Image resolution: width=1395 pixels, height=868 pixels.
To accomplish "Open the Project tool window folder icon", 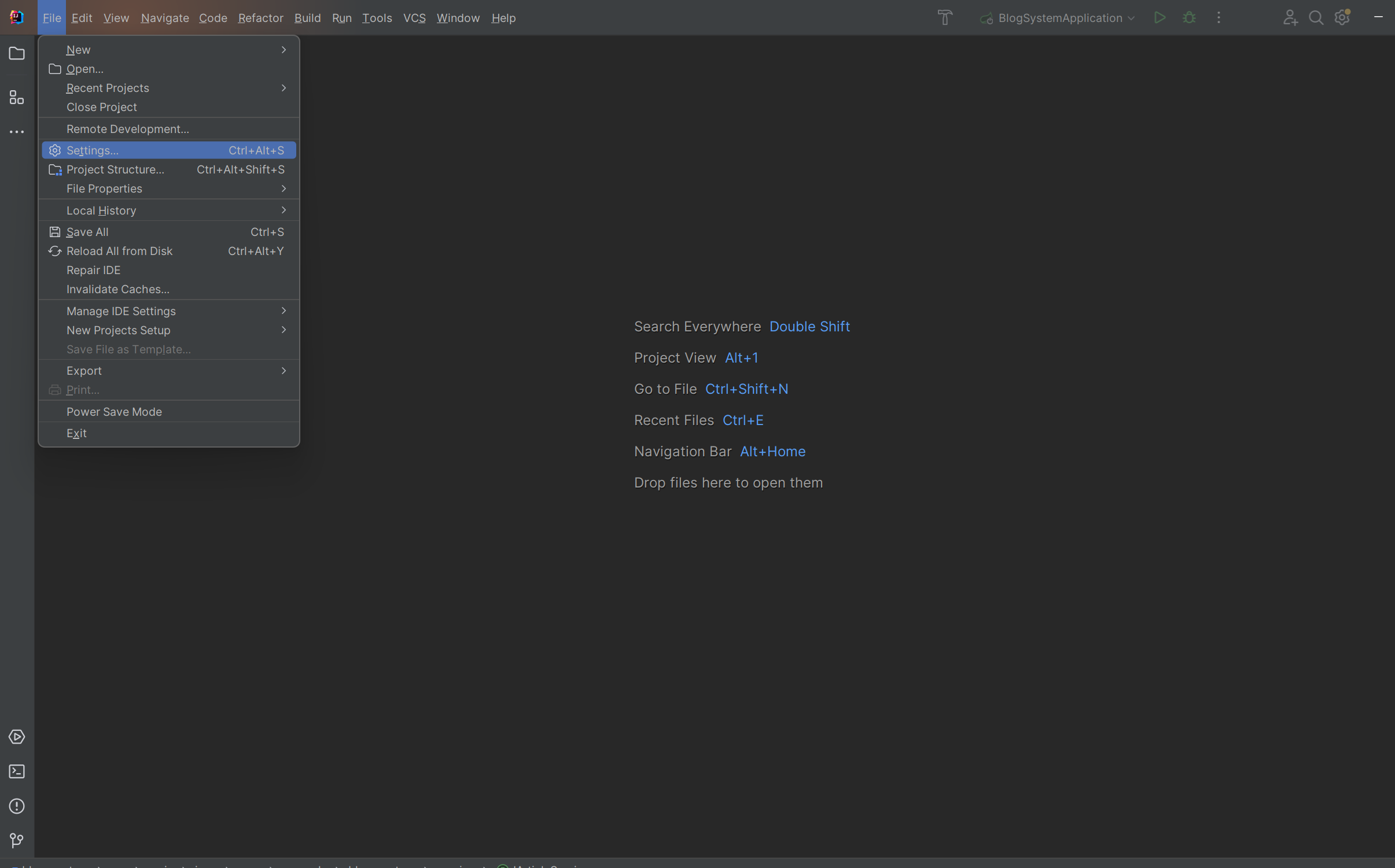I will tap(17, 54).
